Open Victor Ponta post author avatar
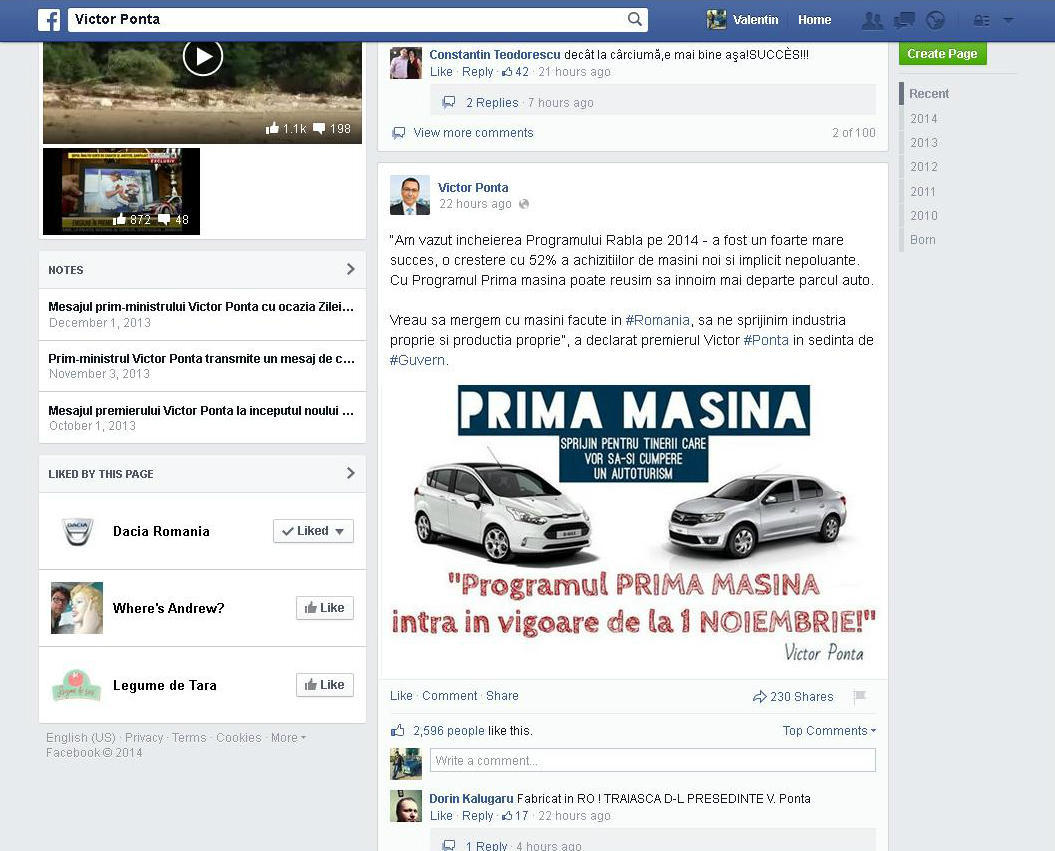The height and width of the screenshot is (851, 1055). [410, 195]
